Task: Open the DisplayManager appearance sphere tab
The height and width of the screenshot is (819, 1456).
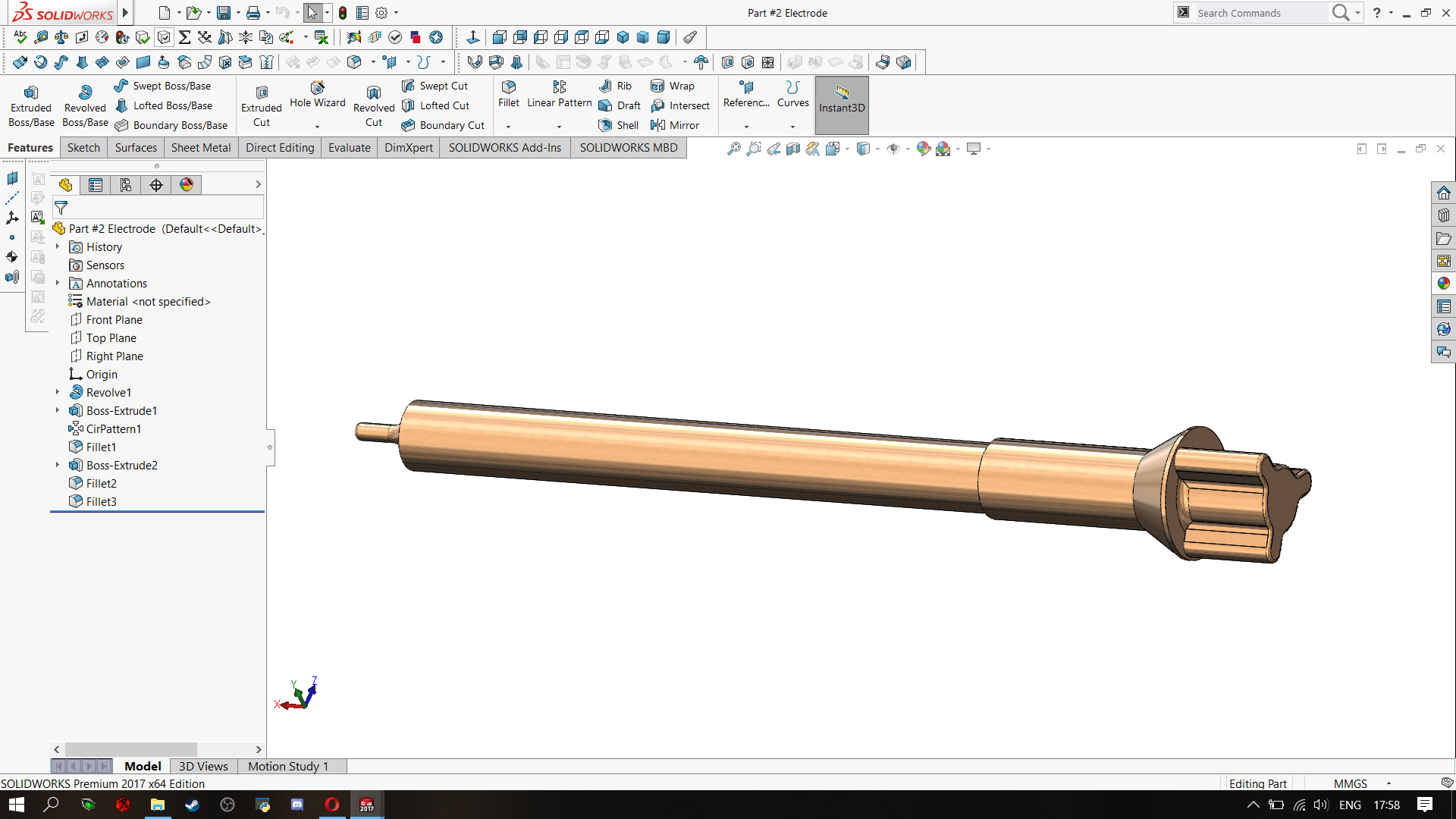Action: (x=187, y=185)
